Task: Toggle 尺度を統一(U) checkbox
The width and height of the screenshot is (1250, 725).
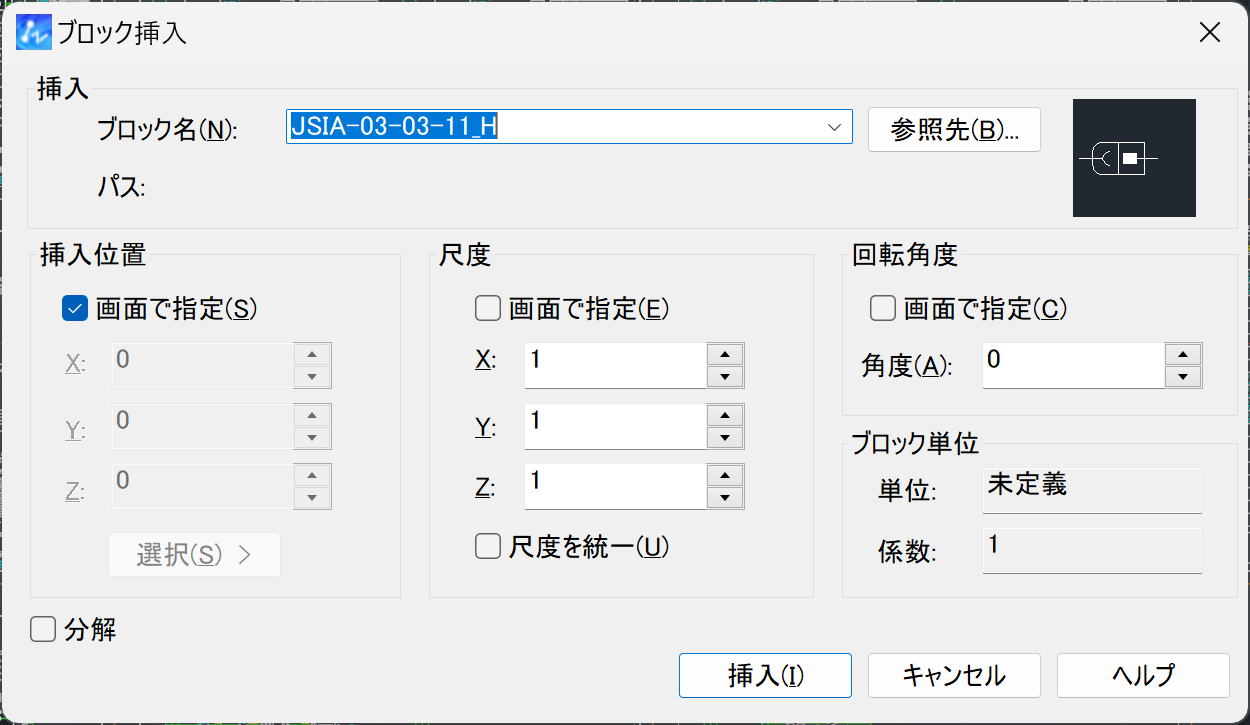Action: click(488, 546)
